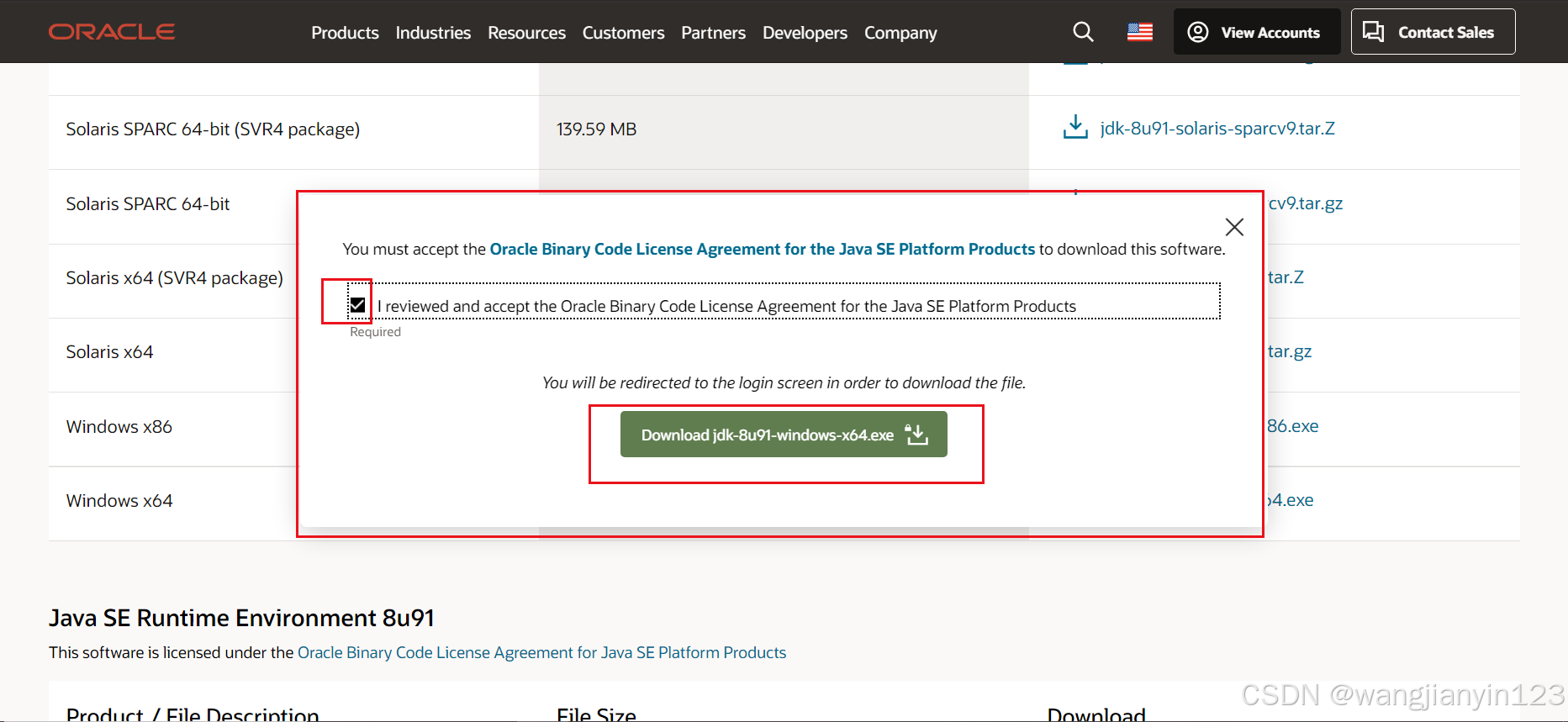The width and height of the screenshot is (1568, 722).
Task: Open the search magnifier icon
Action: [x=1084, y=32]
